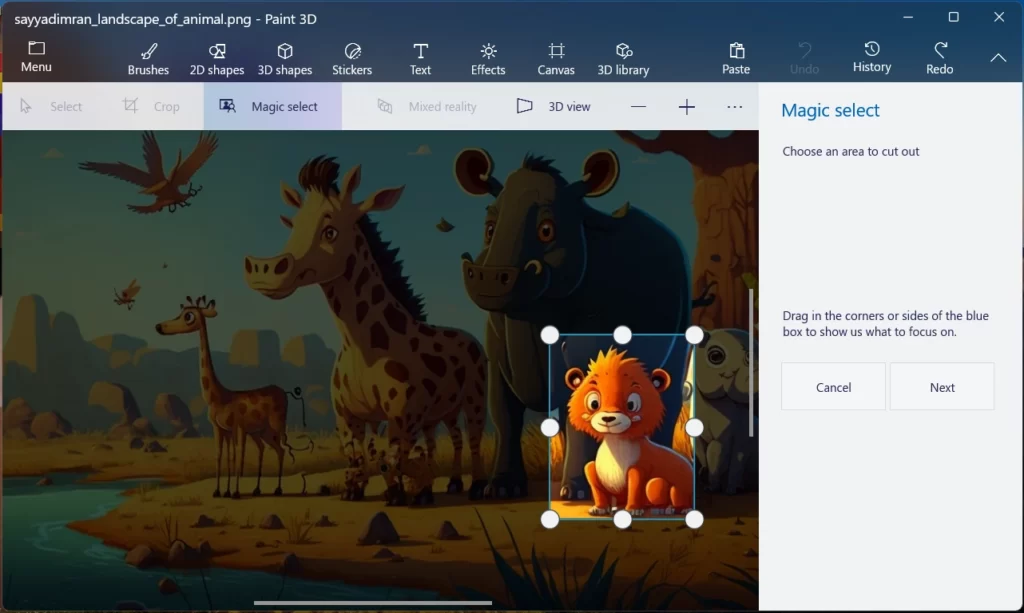Click the bottom-right selection handle
This screenshot has width=1024, height=613.
coord(694,520)
